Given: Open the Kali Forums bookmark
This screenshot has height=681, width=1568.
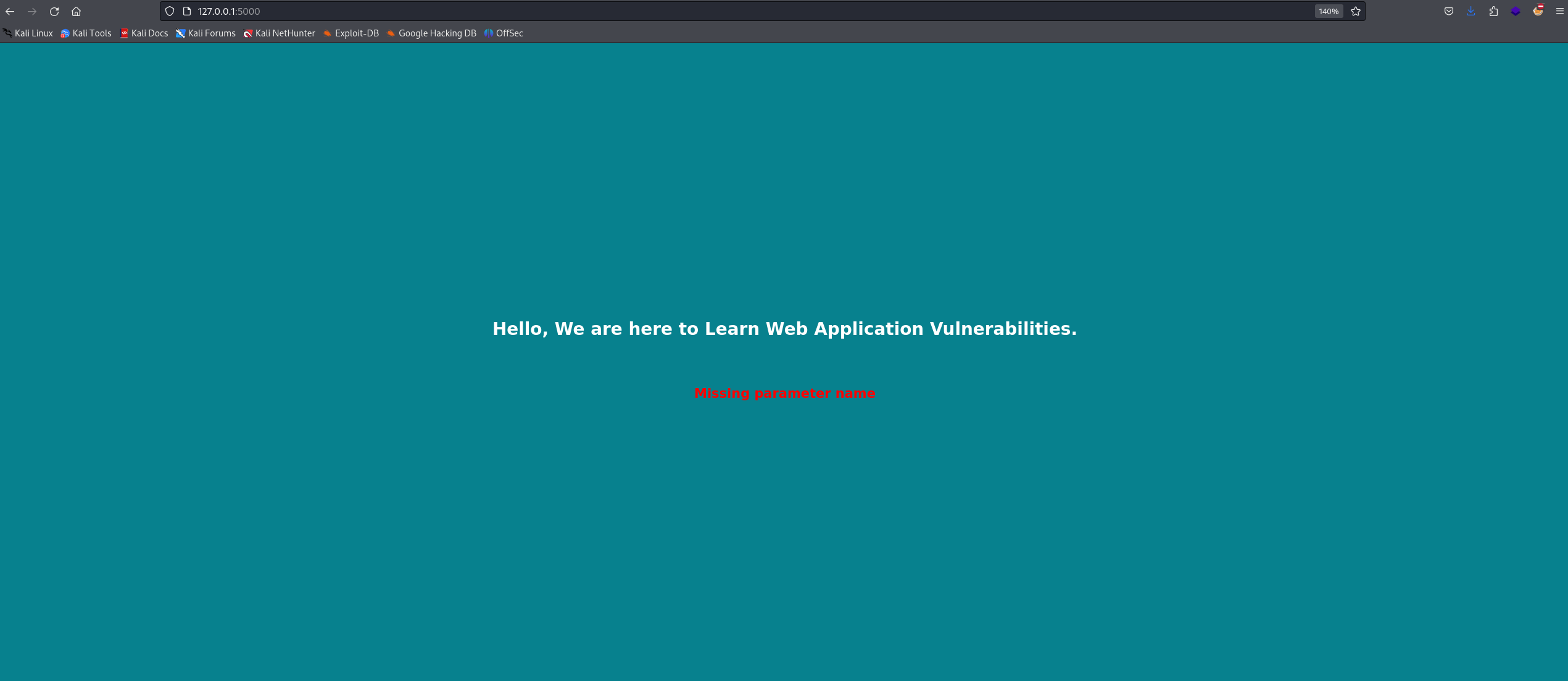Looking at the screenshot, I should click(x=205, y=33).
